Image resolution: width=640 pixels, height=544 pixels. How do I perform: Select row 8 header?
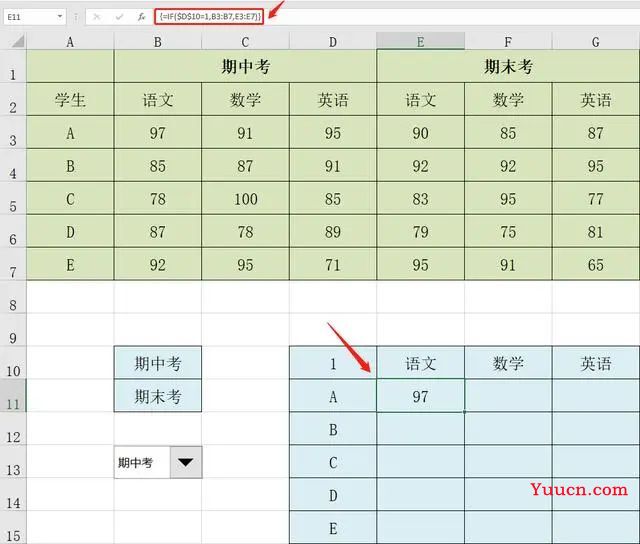click(x=13, y=297)
